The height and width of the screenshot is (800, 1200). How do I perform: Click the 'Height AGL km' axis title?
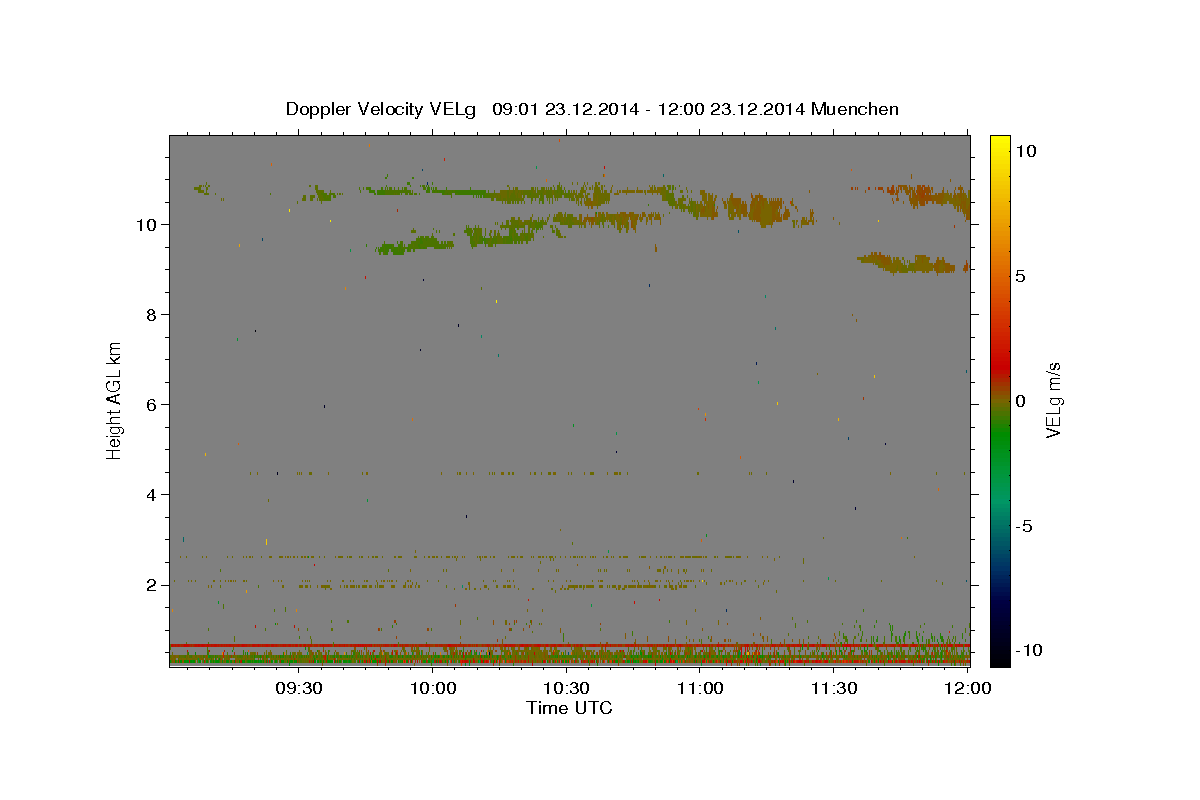pos(114,399)
